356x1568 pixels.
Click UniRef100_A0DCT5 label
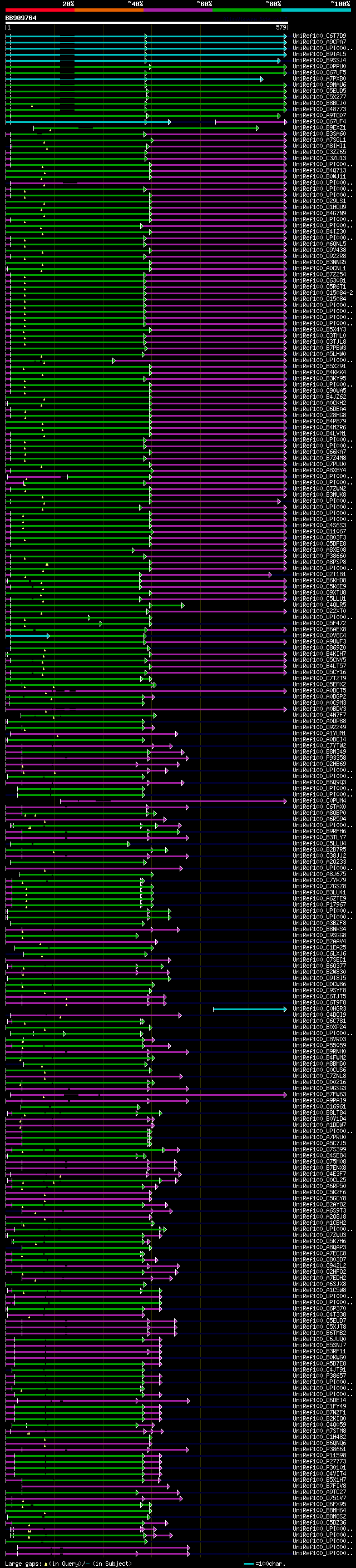pyautogui.click(x=319, y=690)
